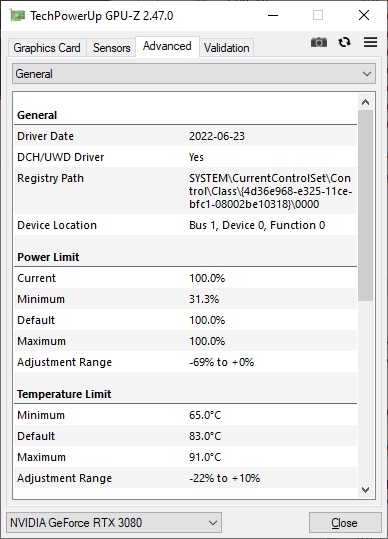Select the Driver Date value 2022-06-23

point(217,136)
